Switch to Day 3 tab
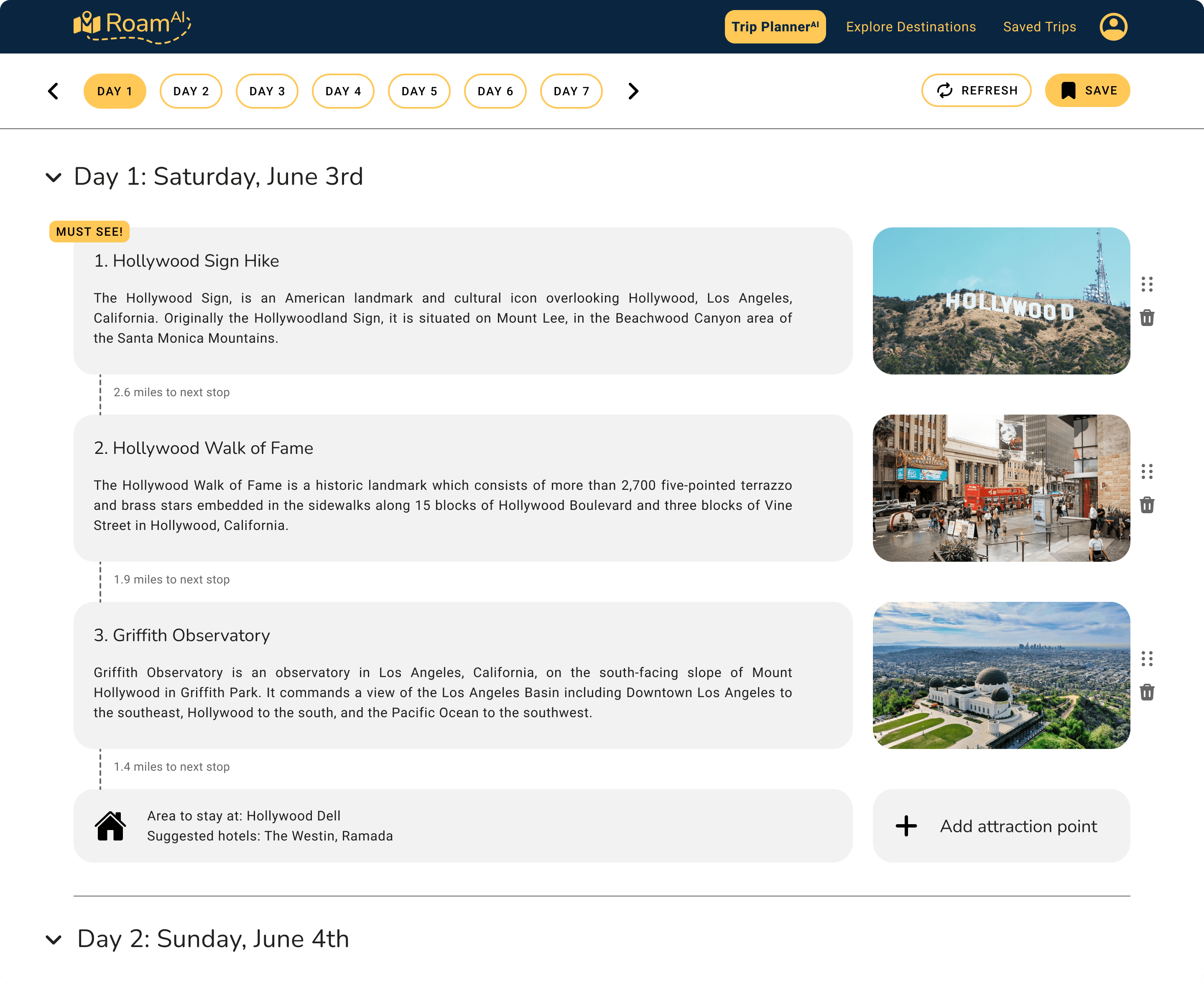 [267, 91]
